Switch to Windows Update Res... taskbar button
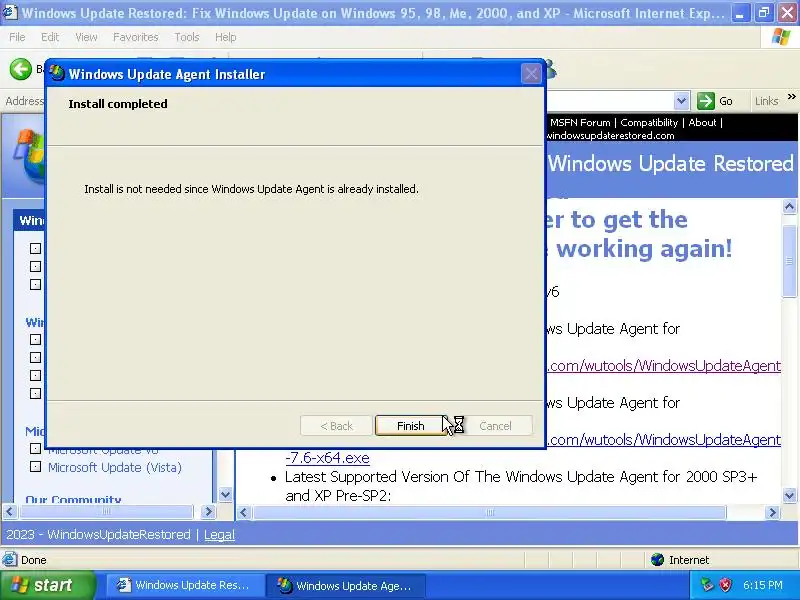This screenshot has width=800, height=600. 184,585
